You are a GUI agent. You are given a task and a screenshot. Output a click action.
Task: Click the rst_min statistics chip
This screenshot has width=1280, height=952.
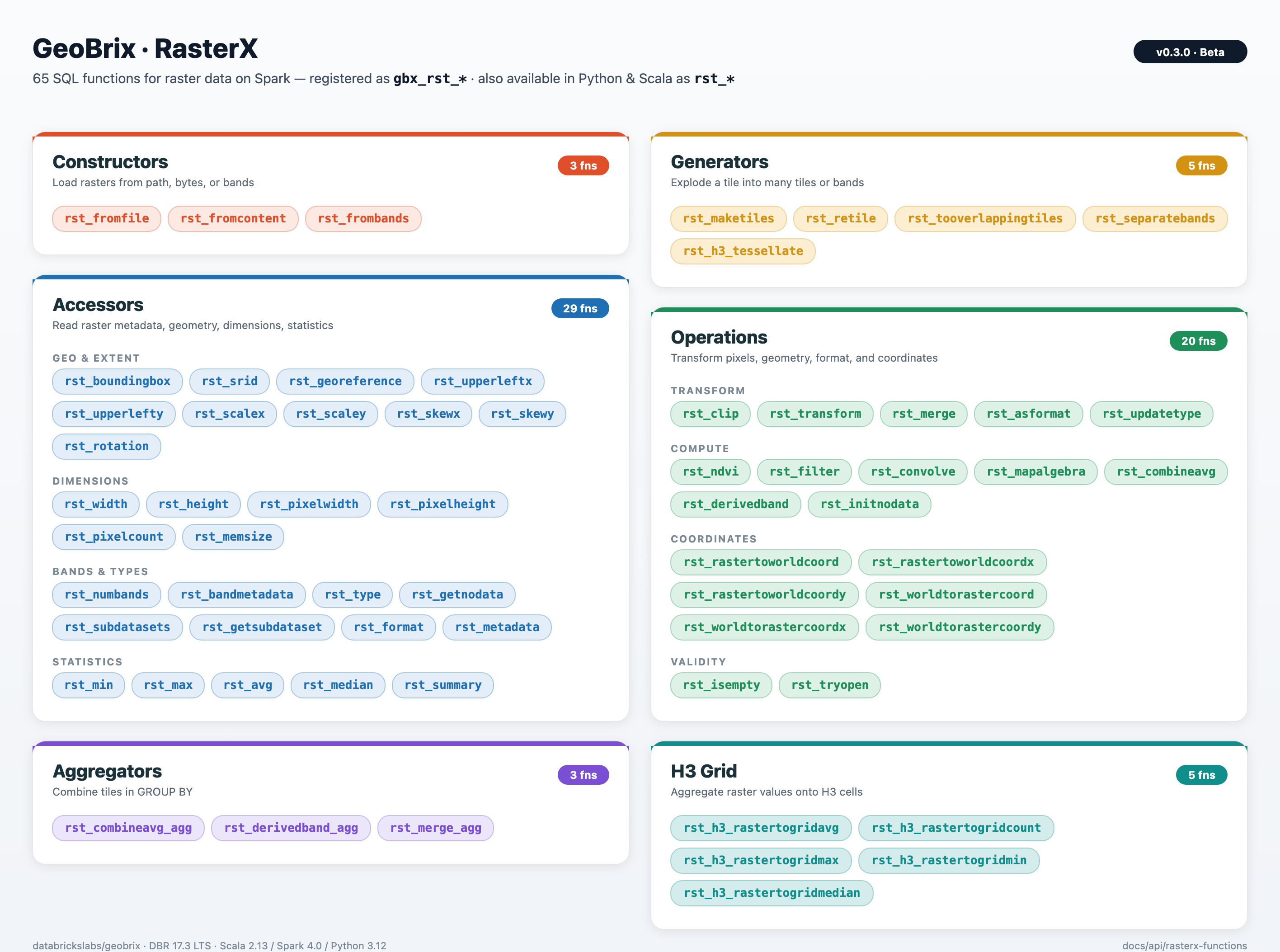[x=89, y=685]
